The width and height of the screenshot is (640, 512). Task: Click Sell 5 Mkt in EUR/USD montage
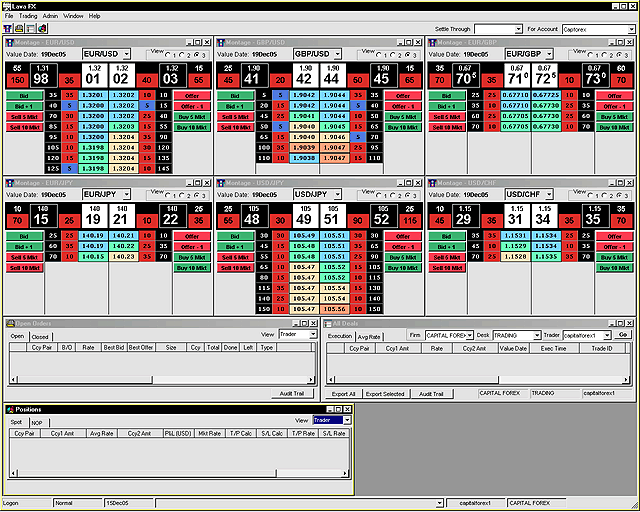24,117
